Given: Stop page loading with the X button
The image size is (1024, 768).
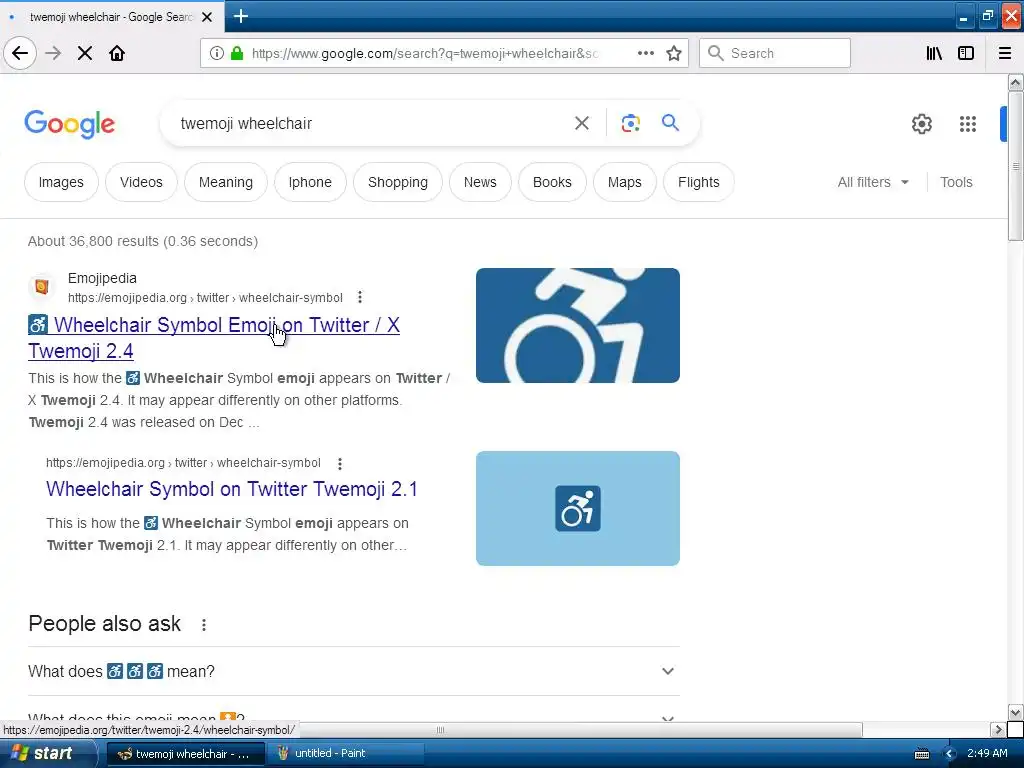Looking at the screenshot, I should (85, 53).
